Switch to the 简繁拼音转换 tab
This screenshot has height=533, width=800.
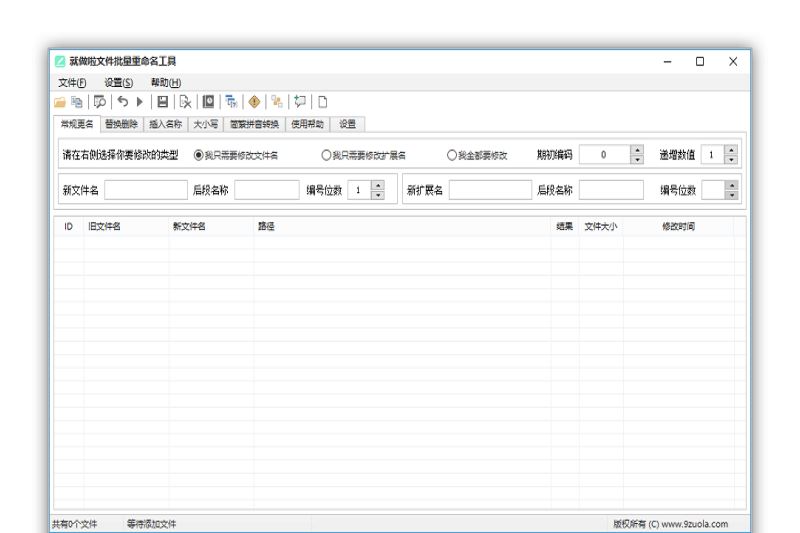pos(254,124)
